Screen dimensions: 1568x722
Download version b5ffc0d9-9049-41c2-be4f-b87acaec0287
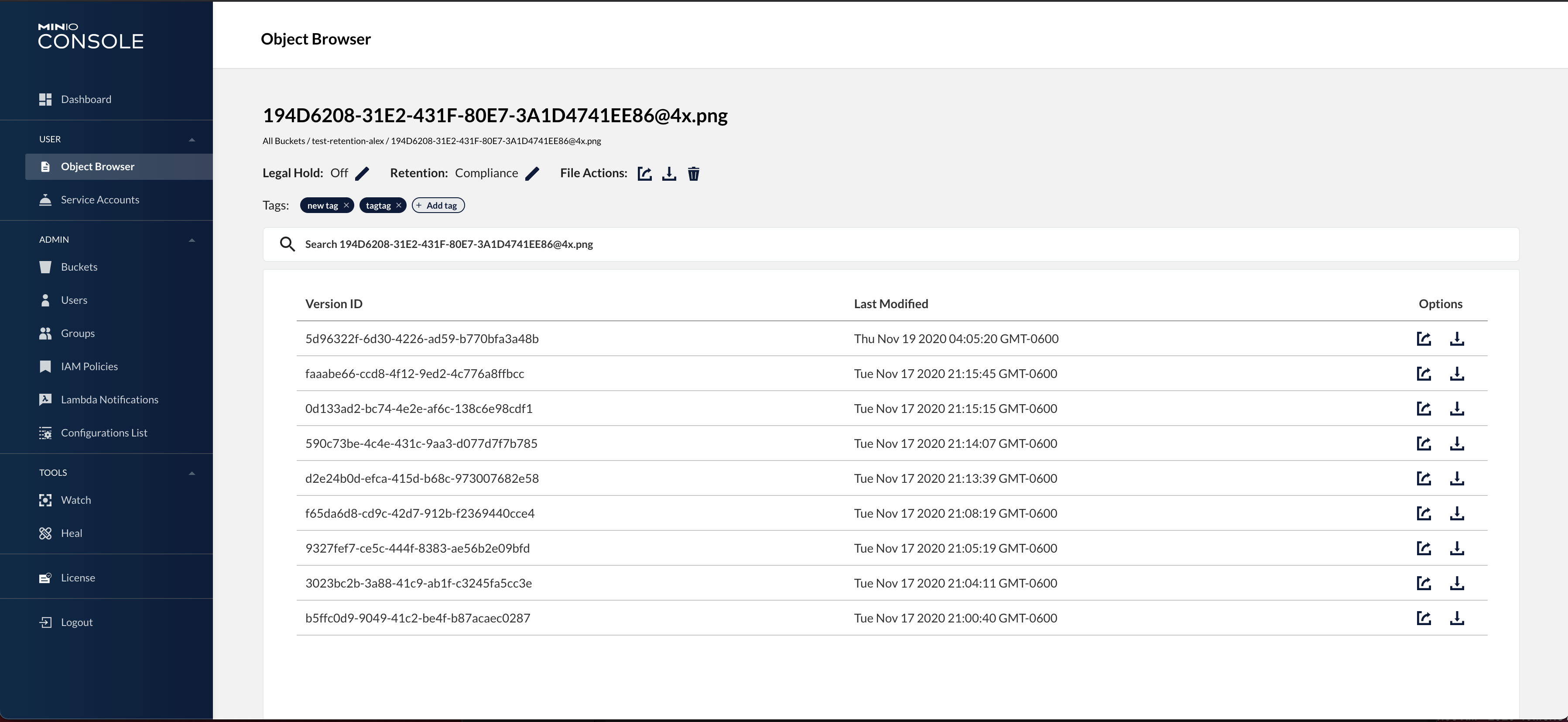click(1457, 618)
